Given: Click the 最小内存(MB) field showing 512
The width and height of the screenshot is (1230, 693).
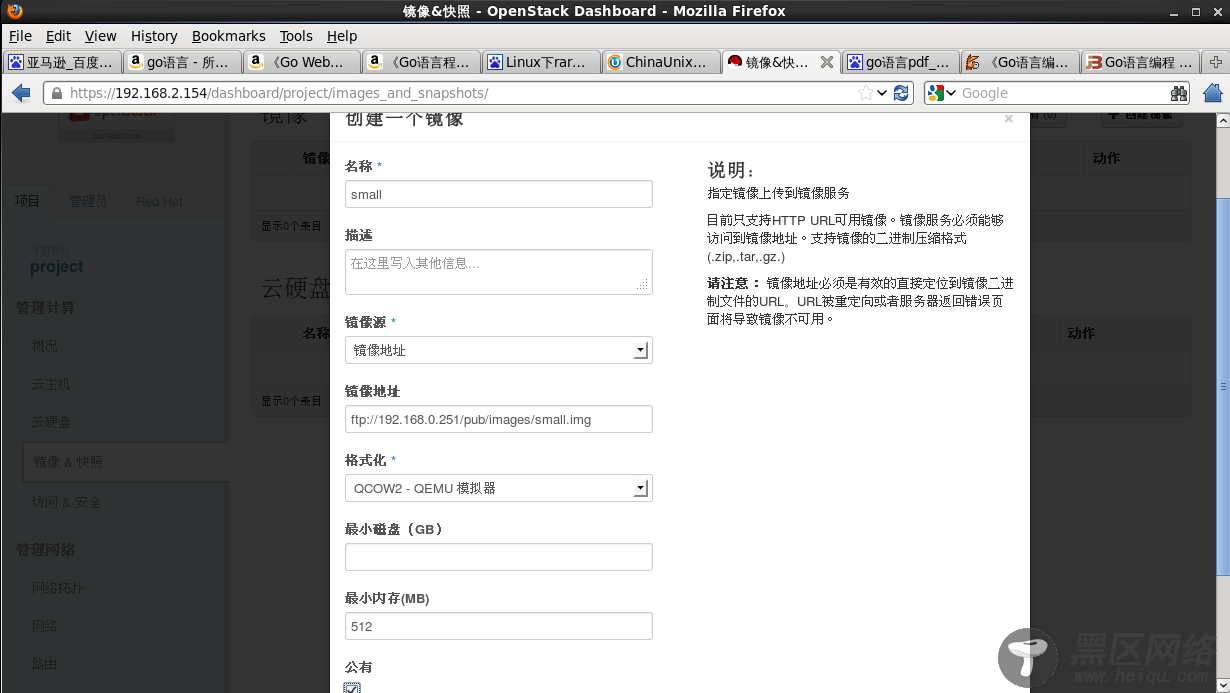Looking at the screenshot, I should (x=499, y=626).
